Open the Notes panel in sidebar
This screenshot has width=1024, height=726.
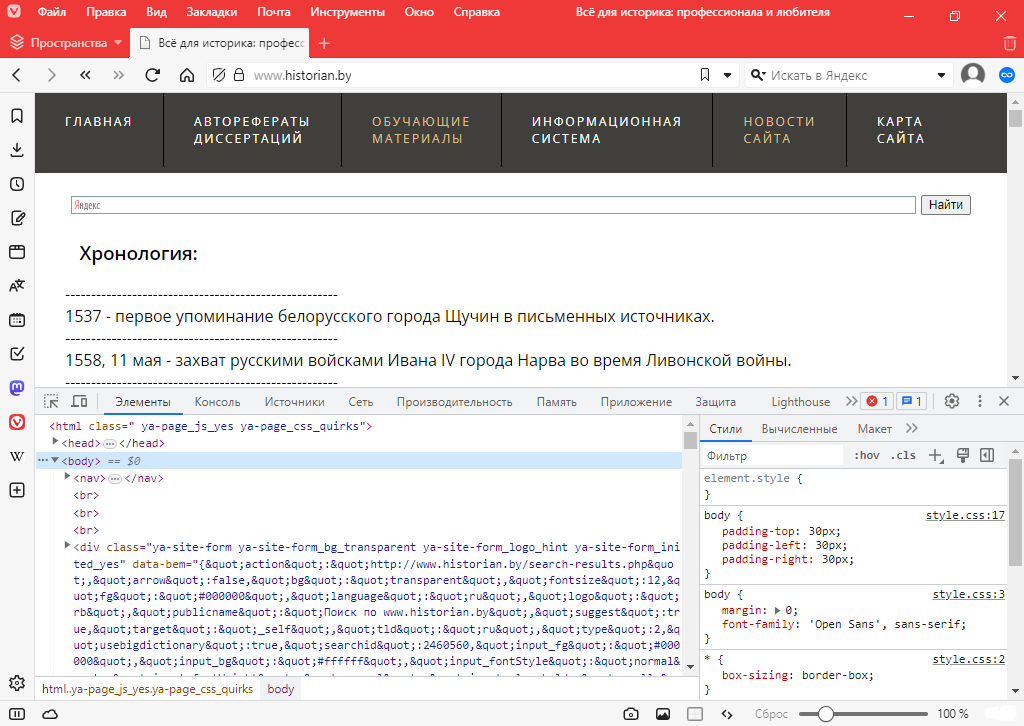point(17,218)
